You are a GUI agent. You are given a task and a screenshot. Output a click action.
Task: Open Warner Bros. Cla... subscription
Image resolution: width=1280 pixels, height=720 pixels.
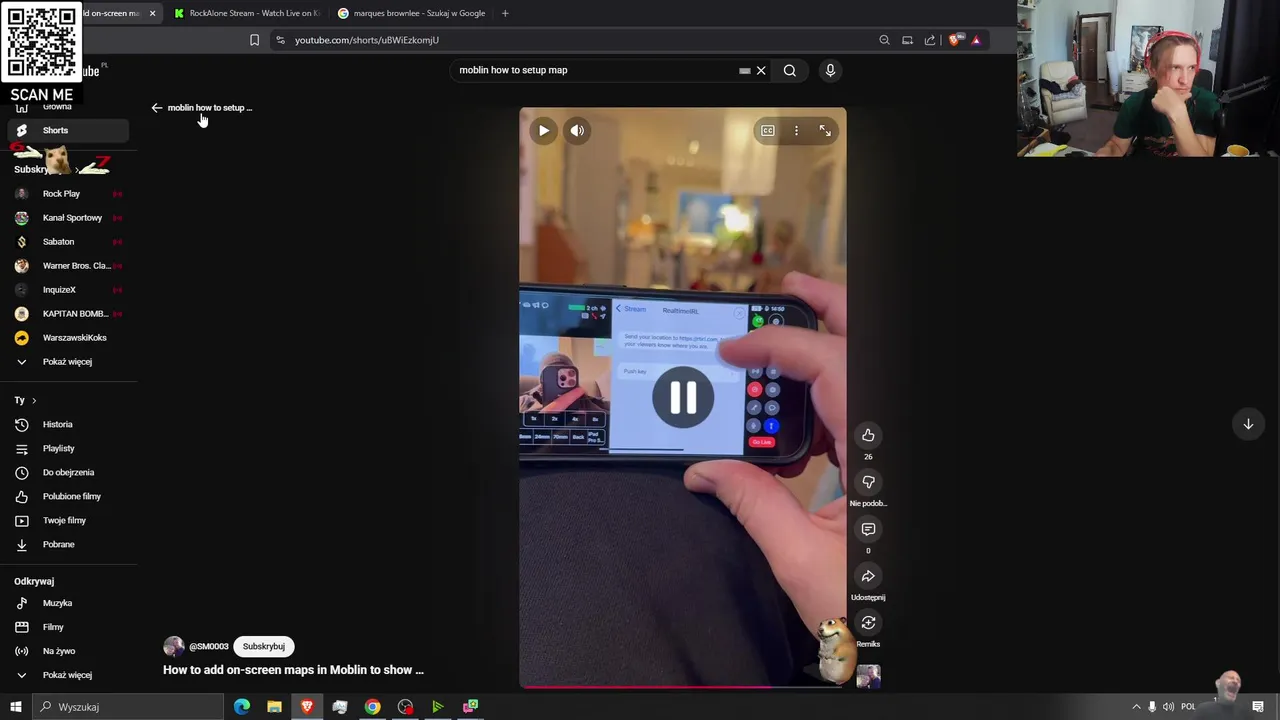pyautogui.click(x=68, y=265)
